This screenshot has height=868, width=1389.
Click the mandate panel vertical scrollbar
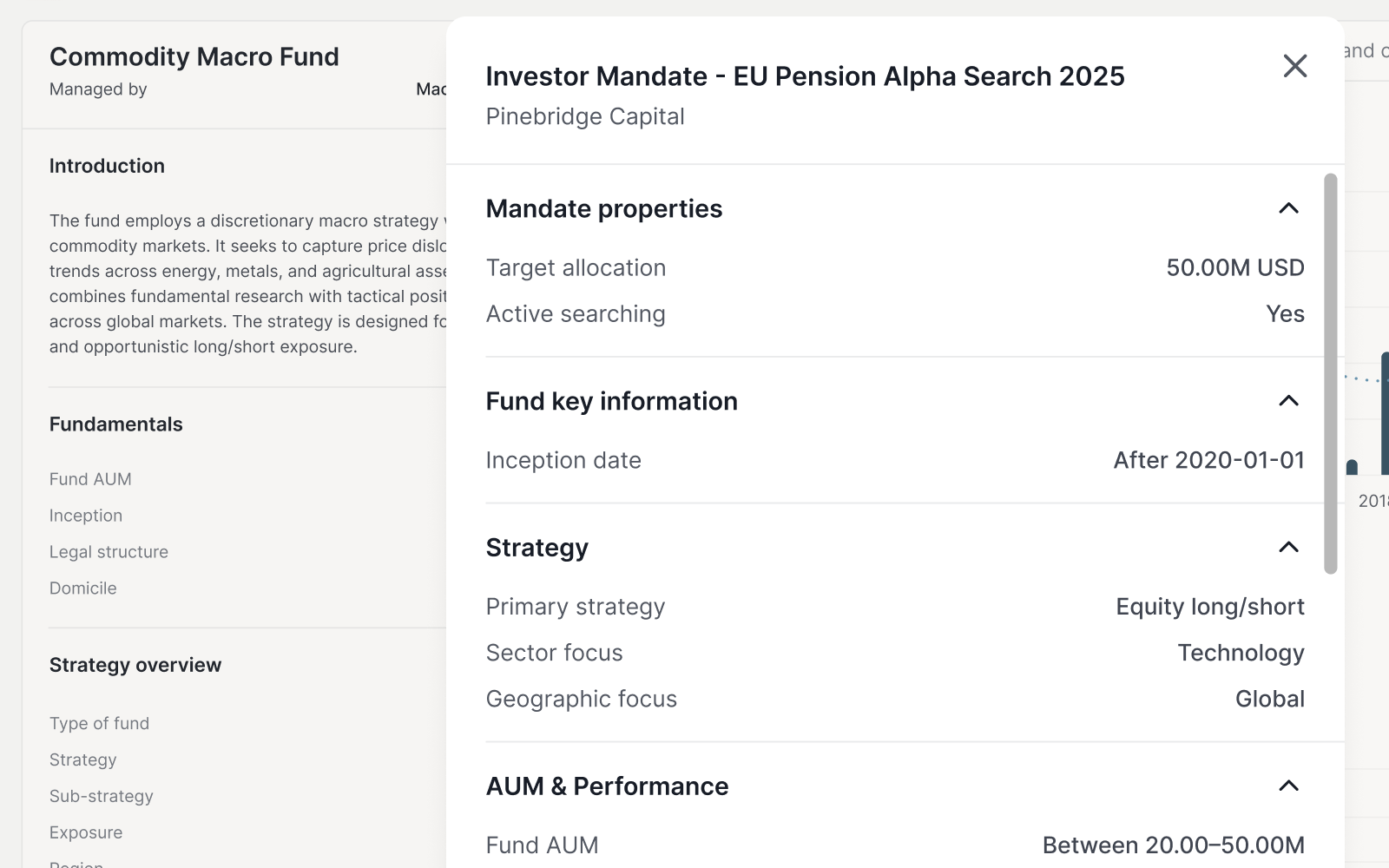click(x=1330, y=373)
